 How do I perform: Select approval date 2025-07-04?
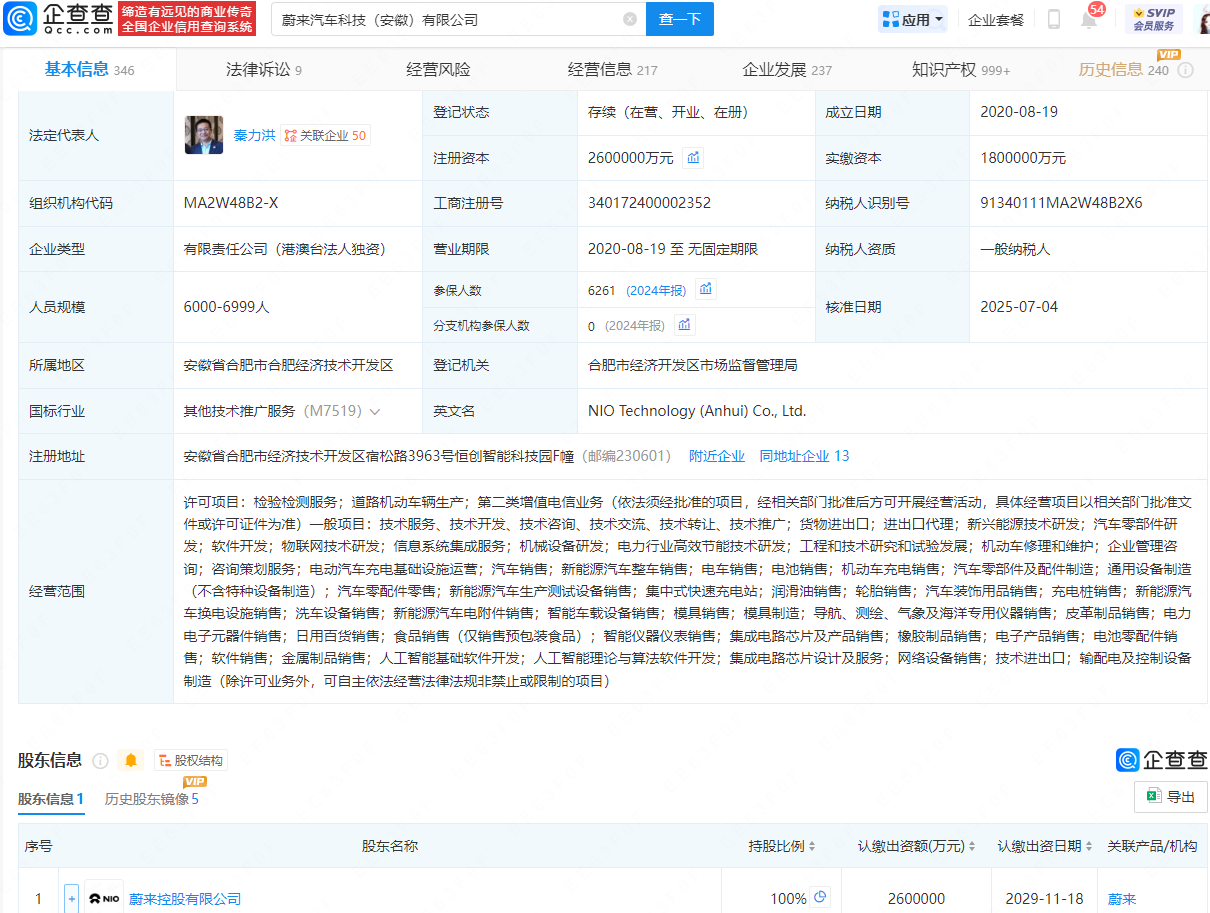pyautogui.click(x=1019, y=307)
